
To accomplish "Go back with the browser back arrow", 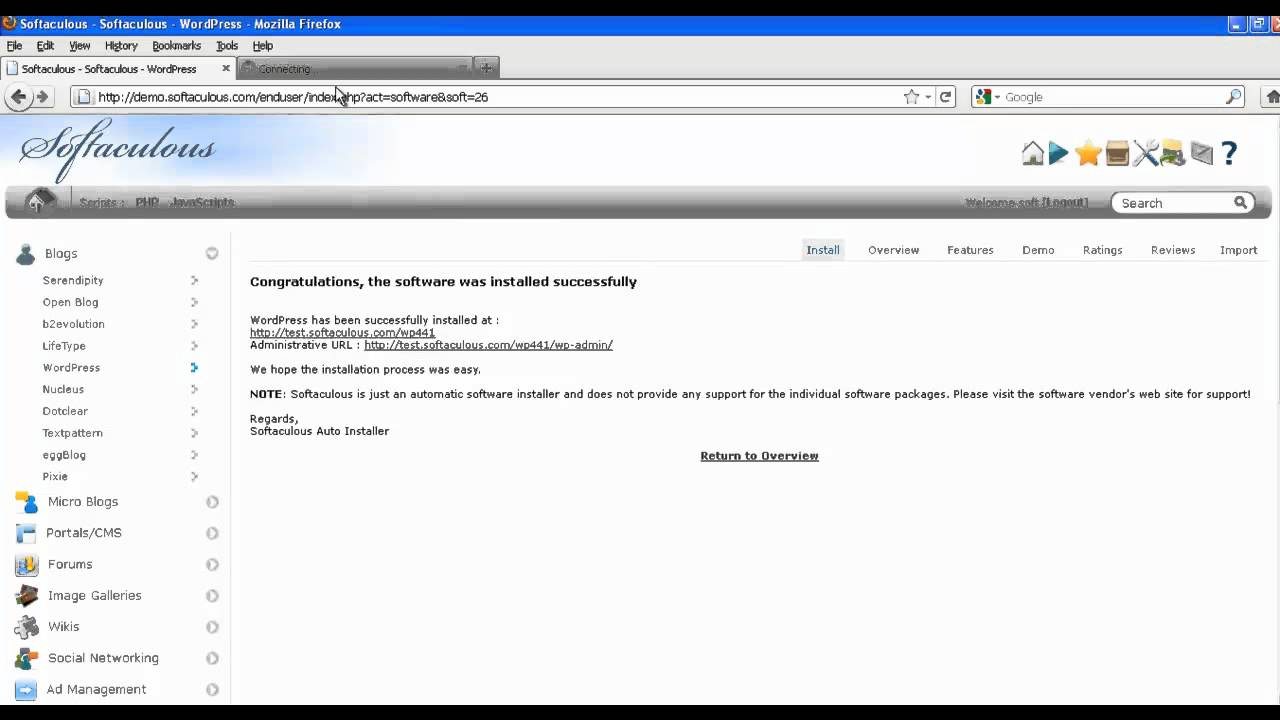I will point(18,97).
